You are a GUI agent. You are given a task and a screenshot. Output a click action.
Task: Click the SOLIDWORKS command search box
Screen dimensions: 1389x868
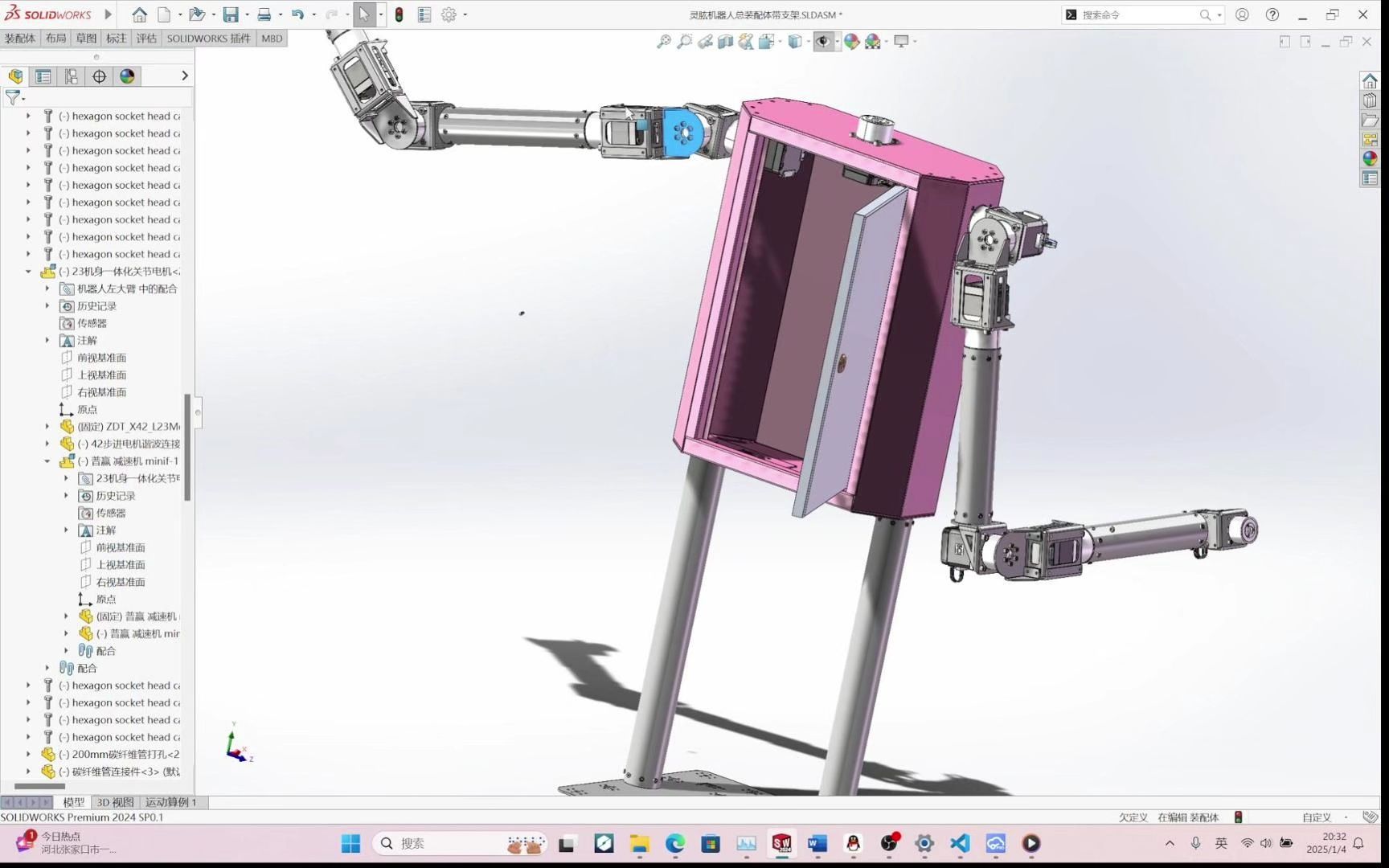[1142, 14]
